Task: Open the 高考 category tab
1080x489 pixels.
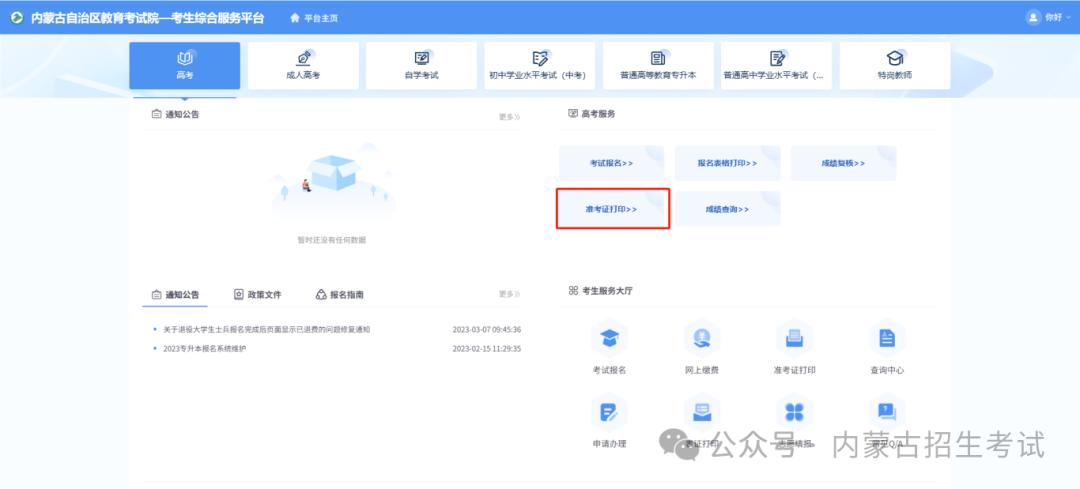Action: pos(185,65)
